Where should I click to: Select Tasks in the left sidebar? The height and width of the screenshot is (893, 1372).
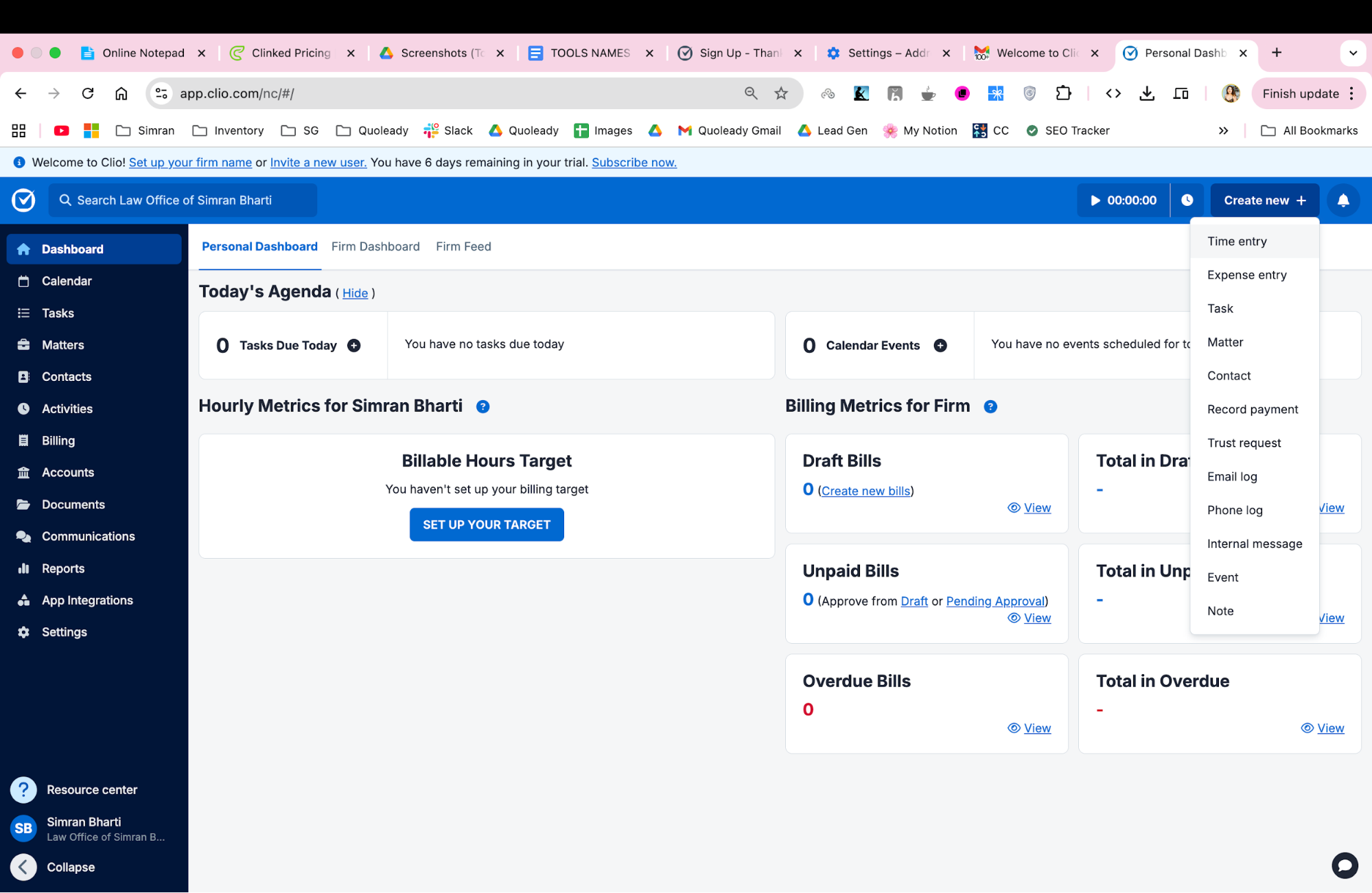58,313
